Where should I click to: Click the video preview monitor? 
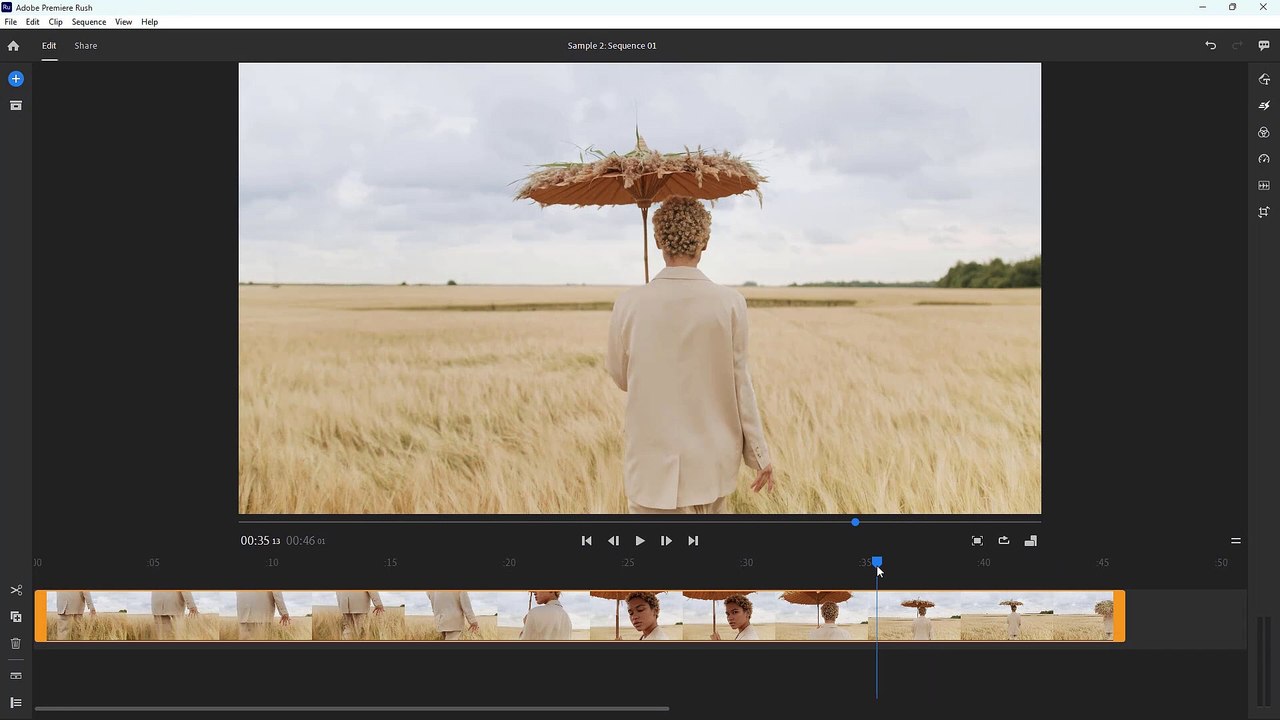point(640,288)
